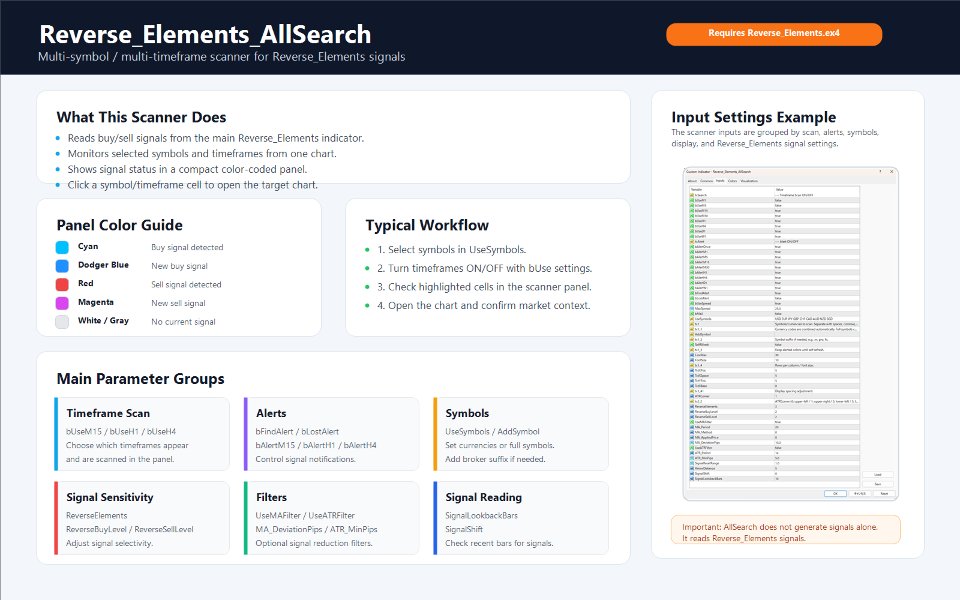Click the 'No current signal' description

click(x=183, y=322)
